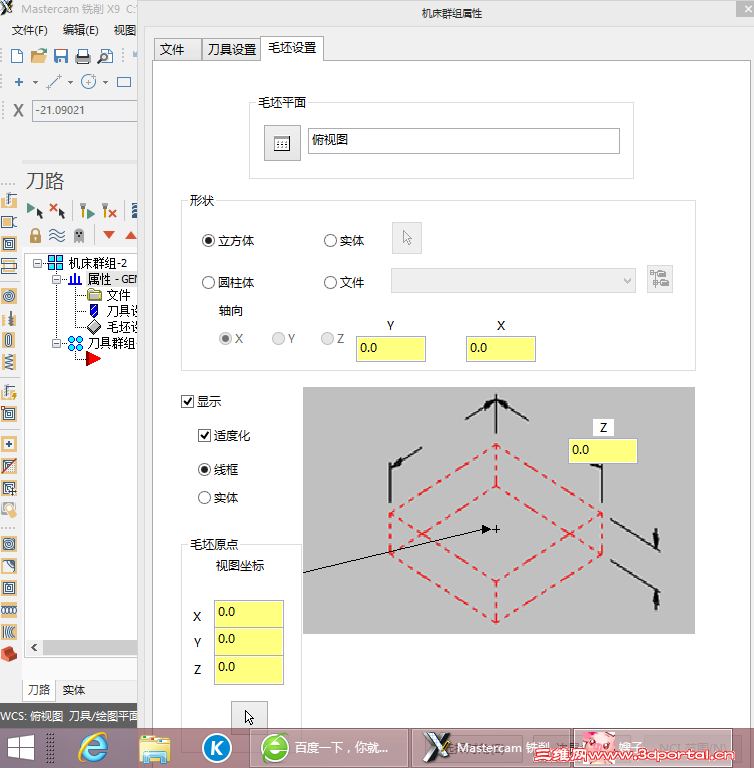Select 线框 display radio button

(x=204, y=470)
